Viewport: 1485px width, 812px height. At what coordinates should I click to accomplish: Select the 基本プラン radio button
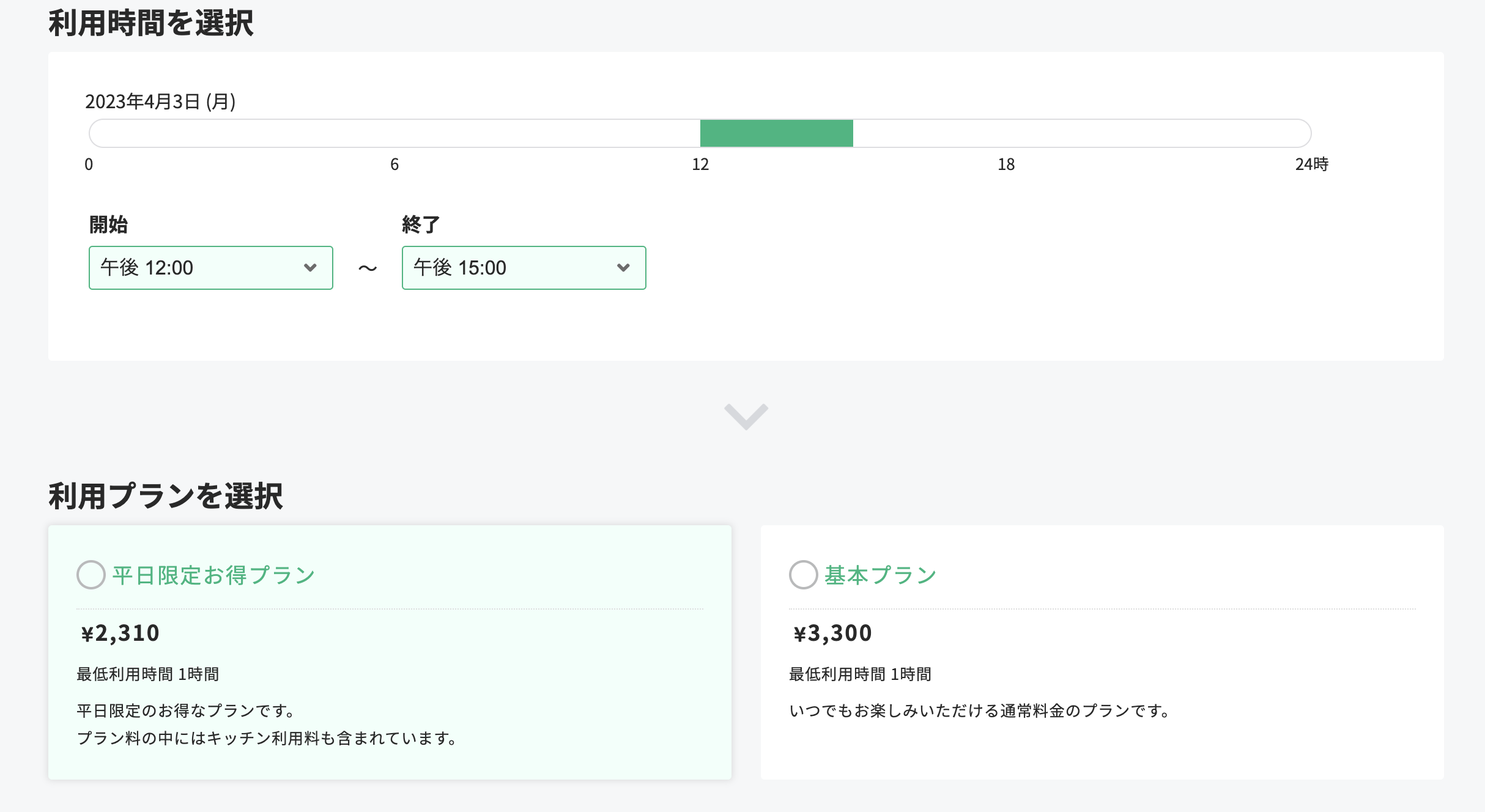(803, 575)
